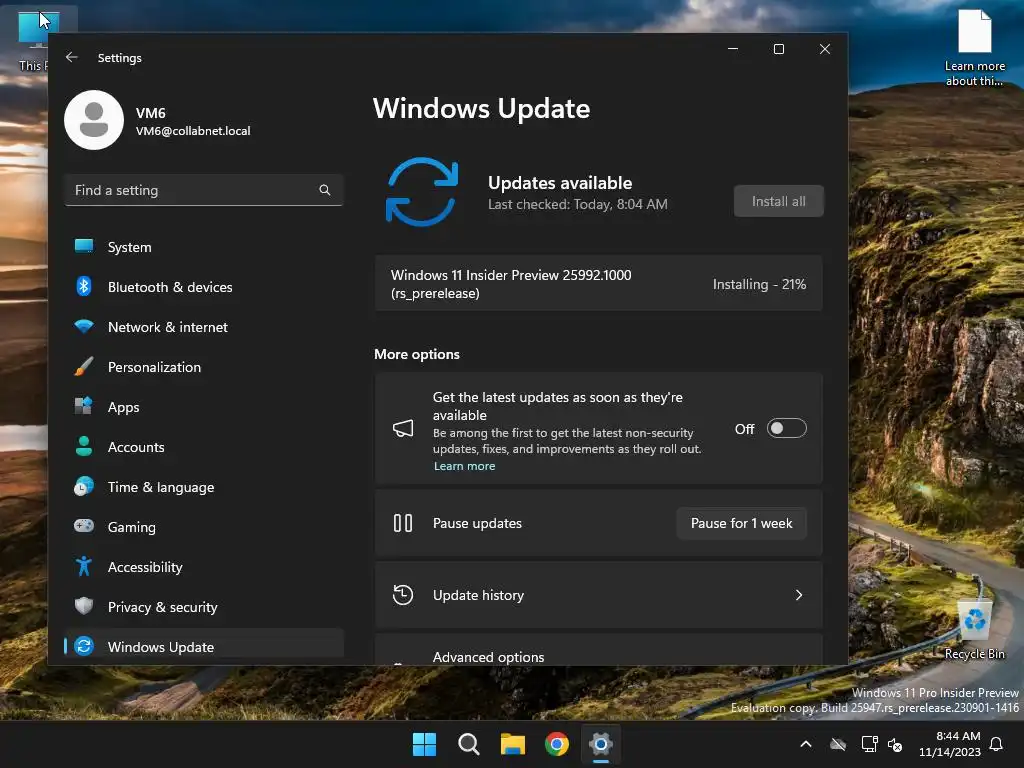Viewport: 1024px width, 768px height.
Task: Click the Privacy & security shield icon
Action: 84,606
